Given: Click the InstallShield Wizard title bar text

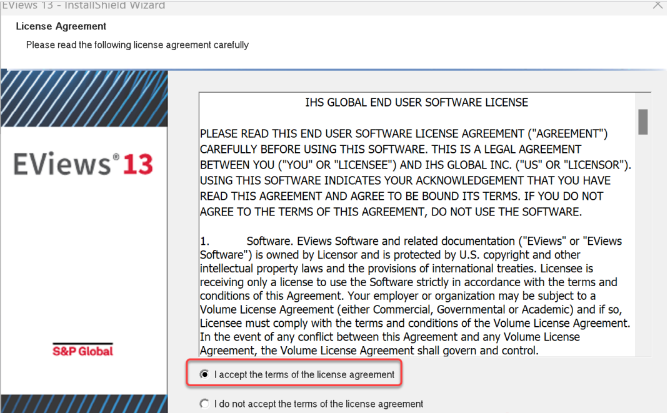Looking at the screenshot, I should pos(83,5).
